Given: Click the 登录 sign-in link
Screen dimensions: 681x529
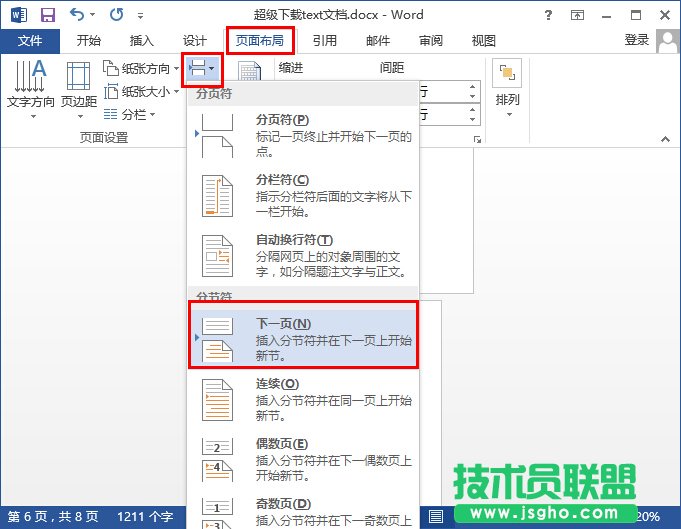Looking at the screenshot, I should [x=637, y=40].
